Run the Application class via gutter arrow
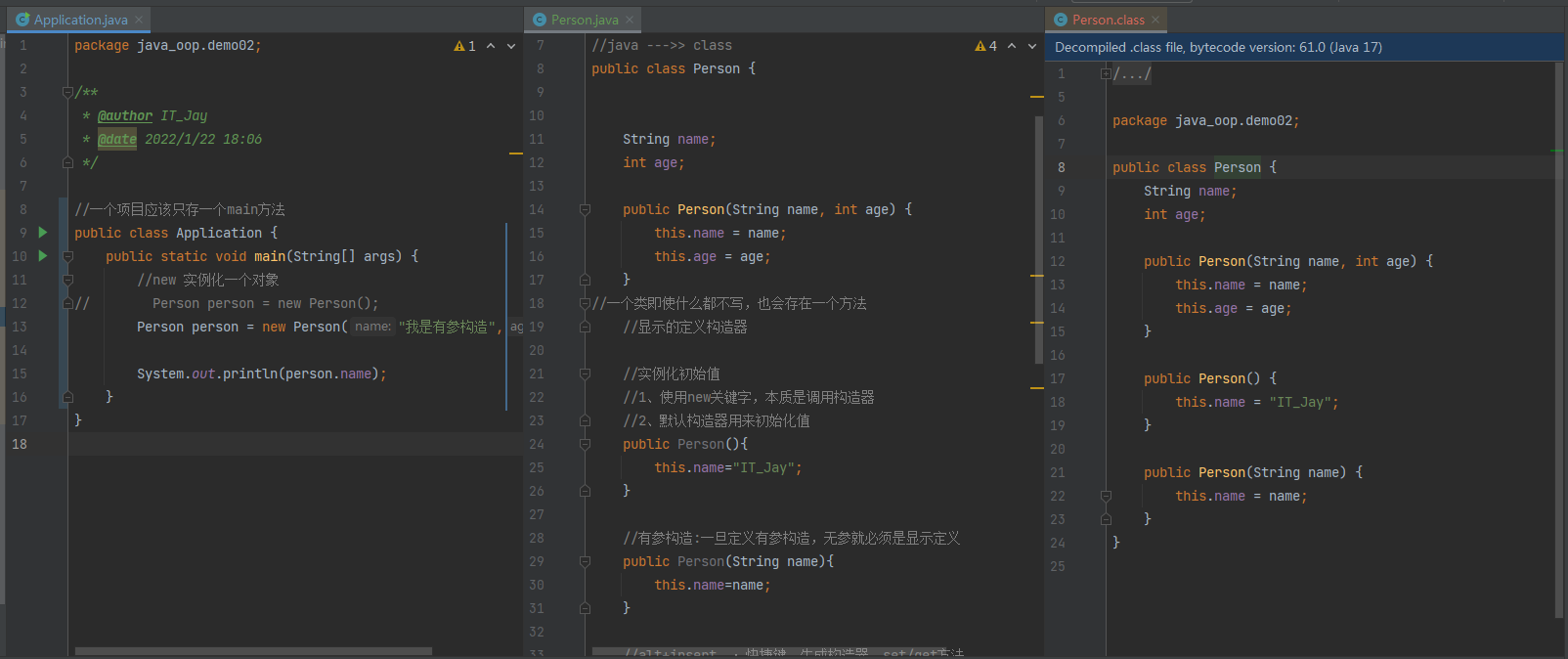The height and width of the screenshot is (659, 1568). point(42,233)
